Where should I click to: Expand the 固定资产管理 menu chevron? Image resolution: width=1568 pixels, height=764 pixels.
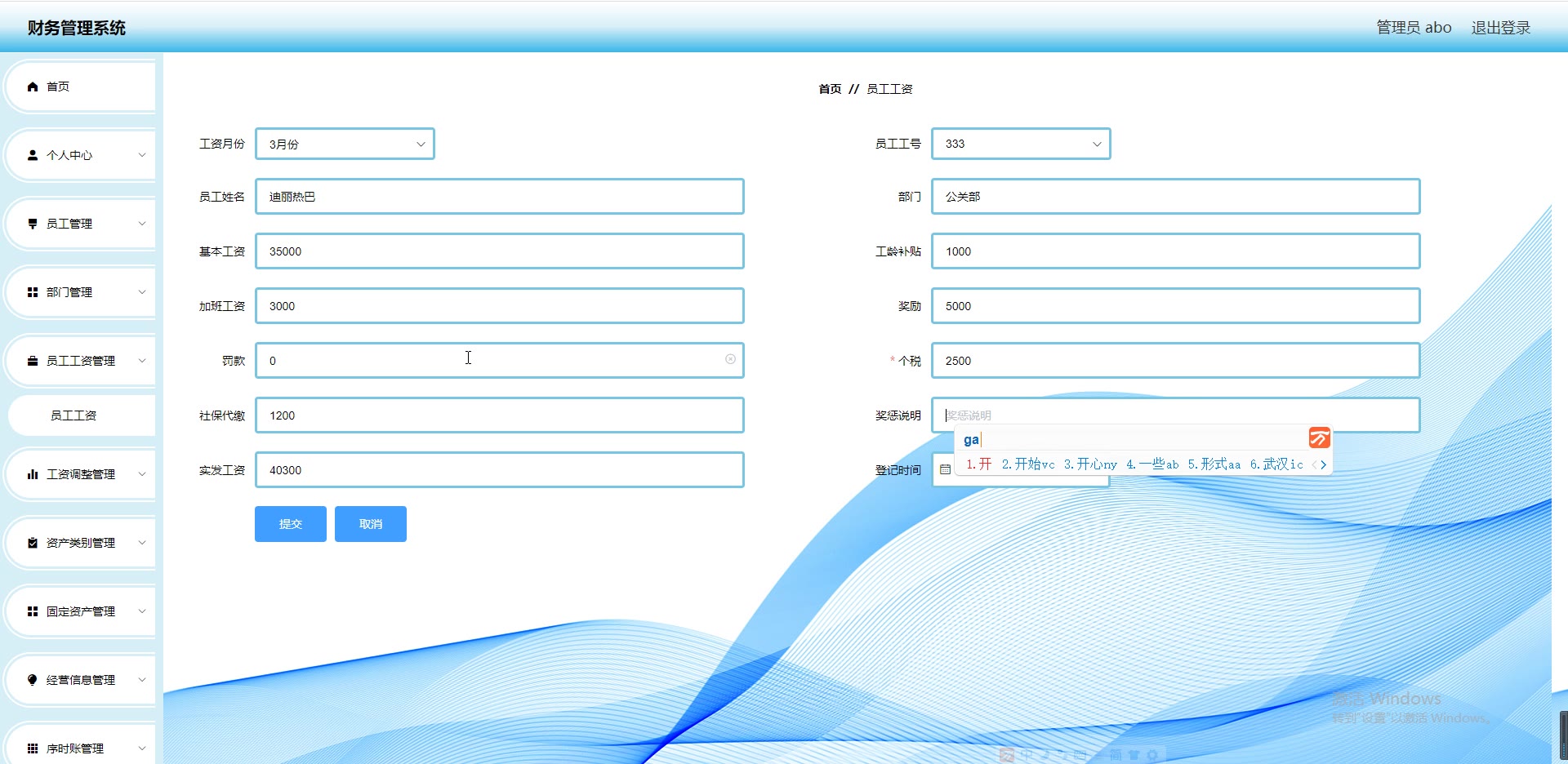142,611
